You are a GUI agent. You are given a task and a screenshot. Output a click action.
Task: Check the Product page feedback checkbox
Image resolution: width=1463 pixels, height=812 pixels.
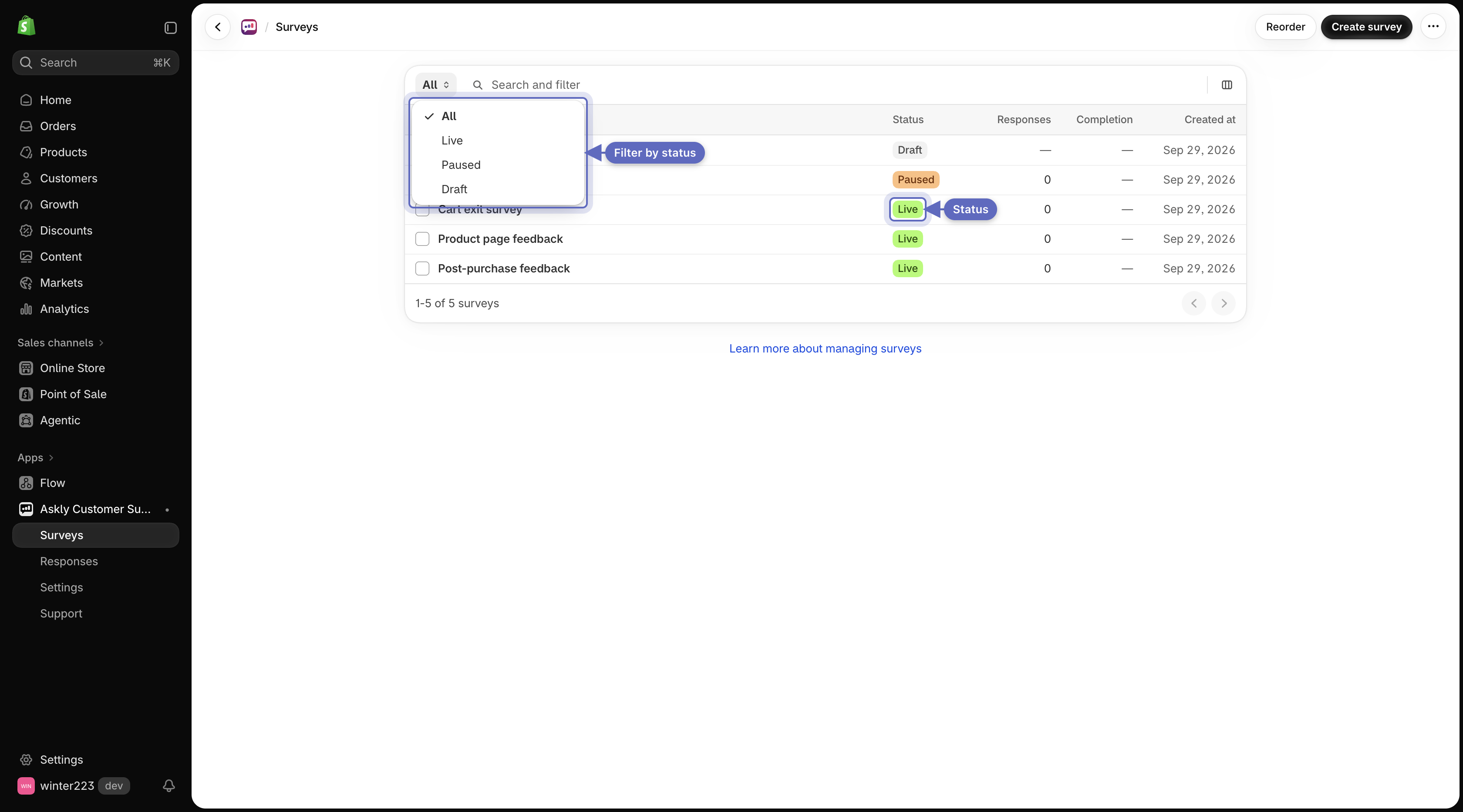tap(422, 239)
